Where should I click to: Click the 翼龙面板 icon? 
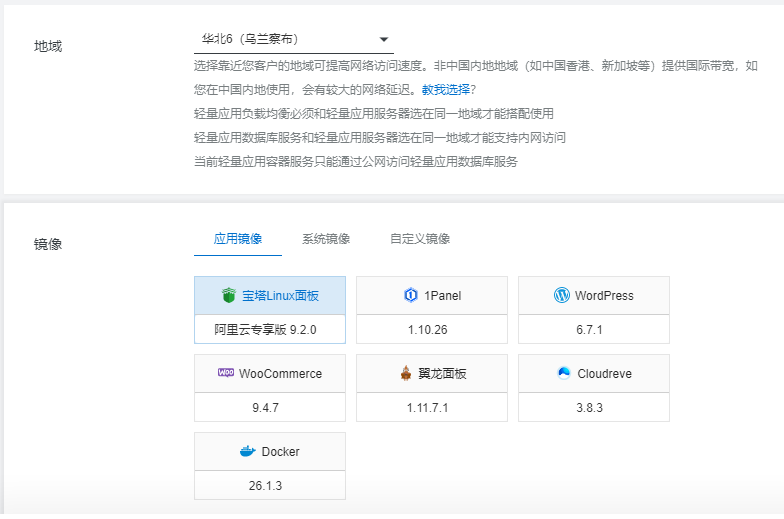(x=406, y=373)
